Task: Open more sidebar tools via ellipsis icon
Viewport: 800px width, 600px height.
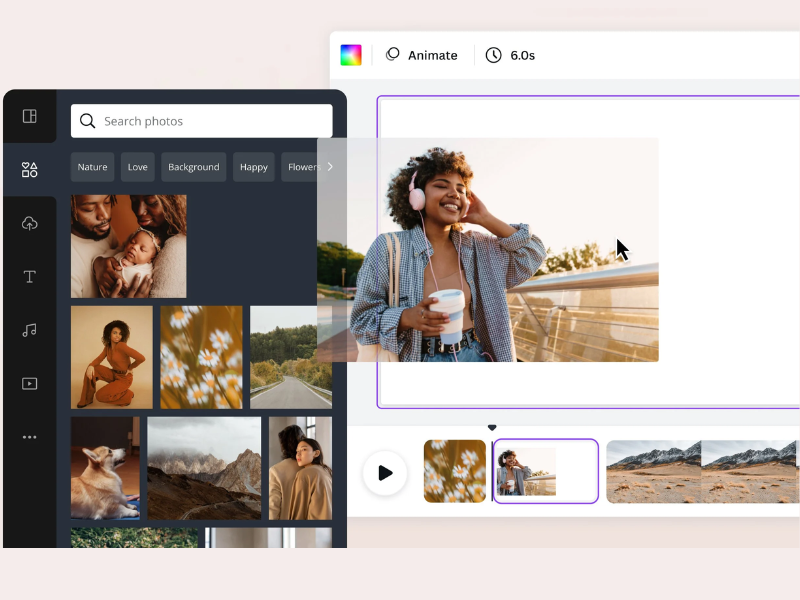Action: [x=29, y=435]
